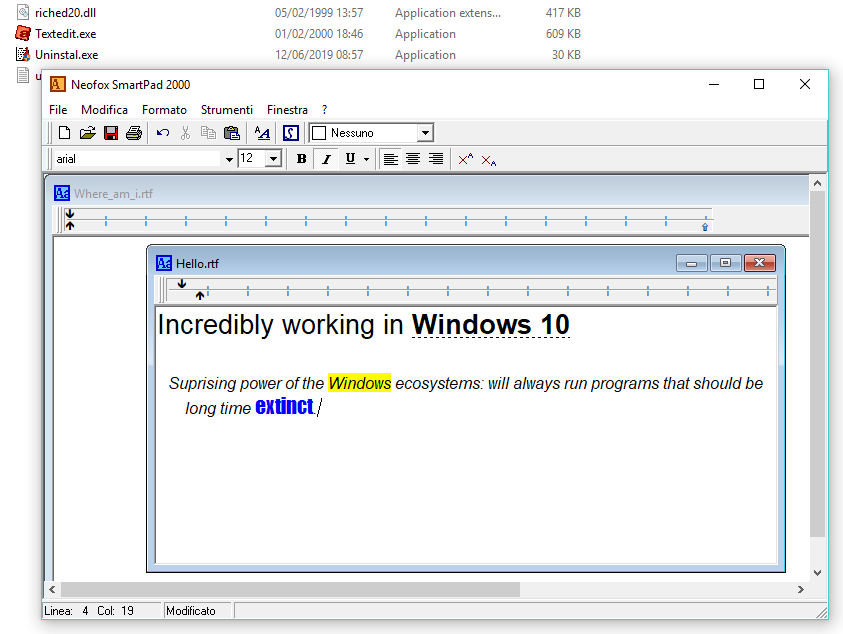Click into the font name field showing arial
Screen dimensions: 843x634
pyautogui.click(x=138, y=159)
